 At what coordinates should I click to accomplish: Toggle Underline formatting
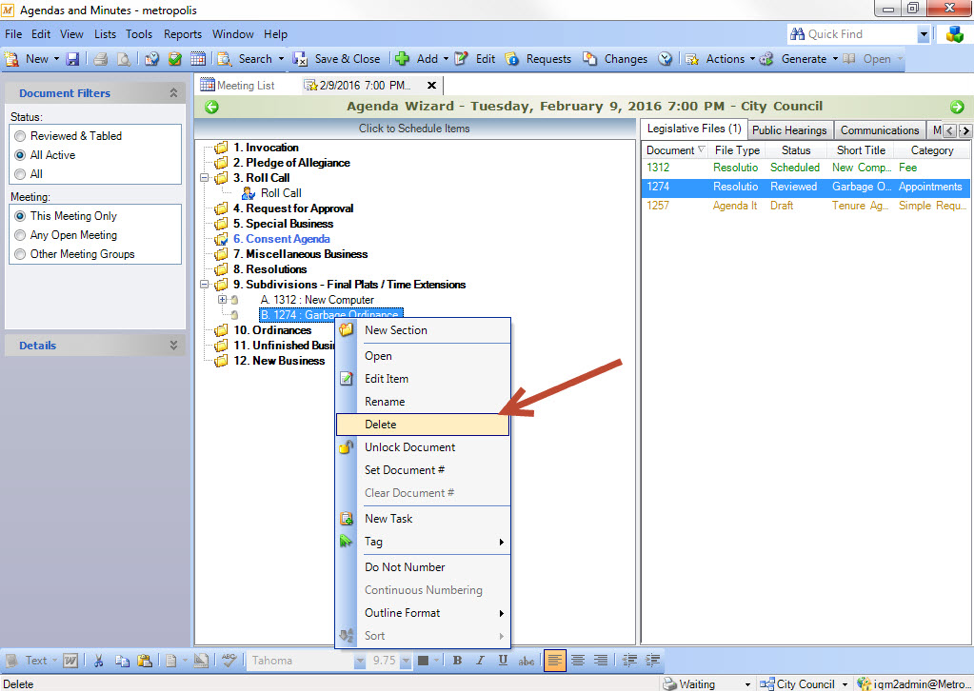(x=503, y=660)
